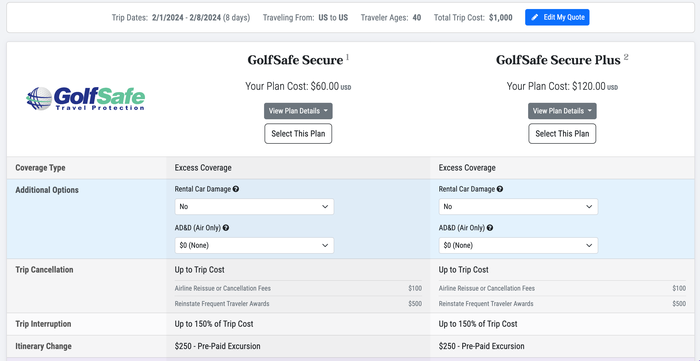Click the GolfSafe Secure AD&D help icon
700x361 pixels.
(226, 228)
